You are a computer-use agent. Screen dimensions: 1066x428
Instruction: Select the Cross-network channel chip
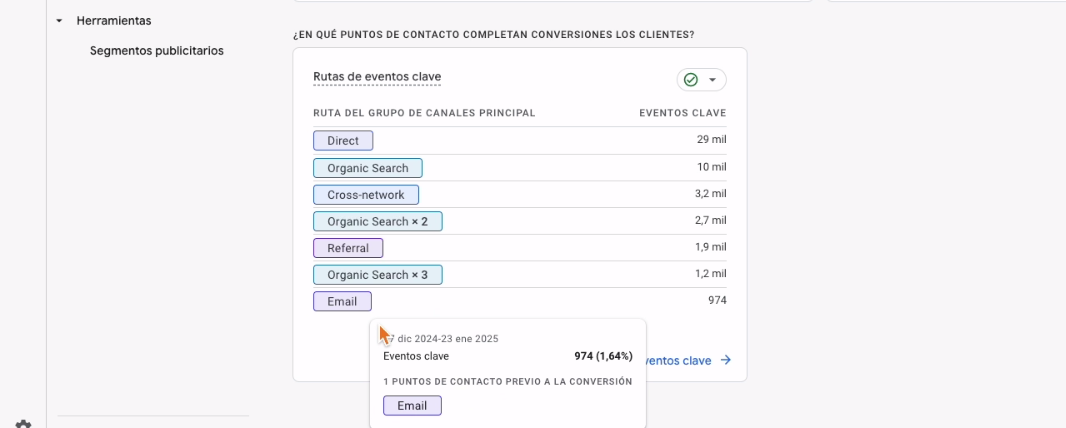(366, 195)
